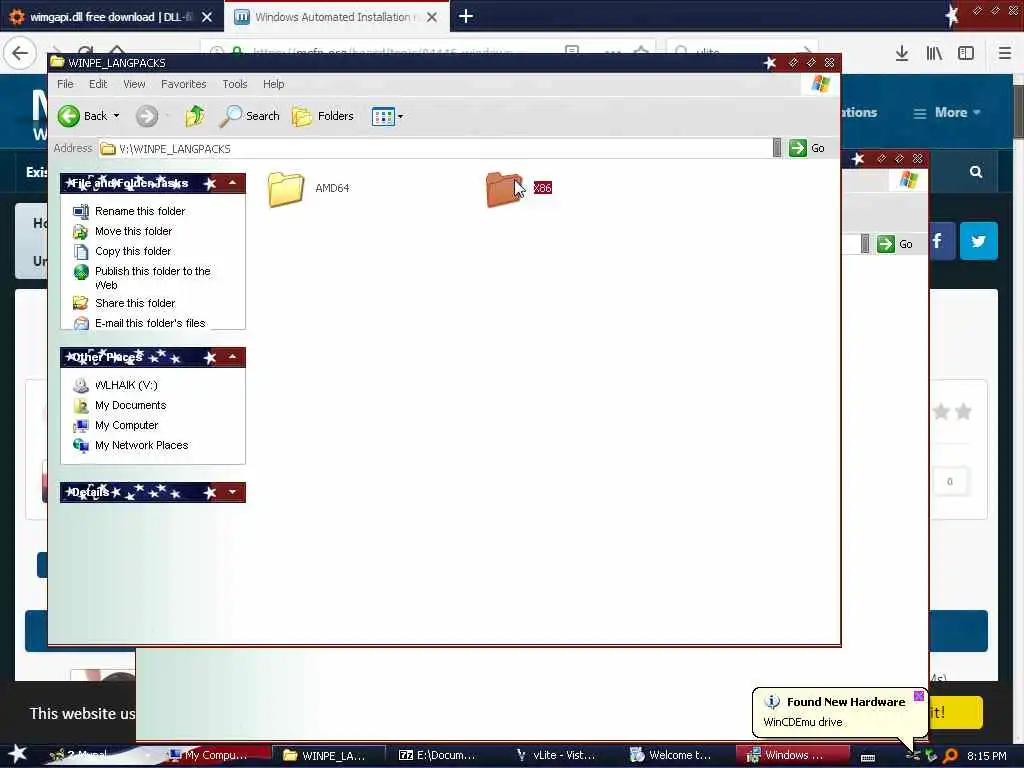Open the Tools menu
This screenshot has width=1024, height=768.
234,84
